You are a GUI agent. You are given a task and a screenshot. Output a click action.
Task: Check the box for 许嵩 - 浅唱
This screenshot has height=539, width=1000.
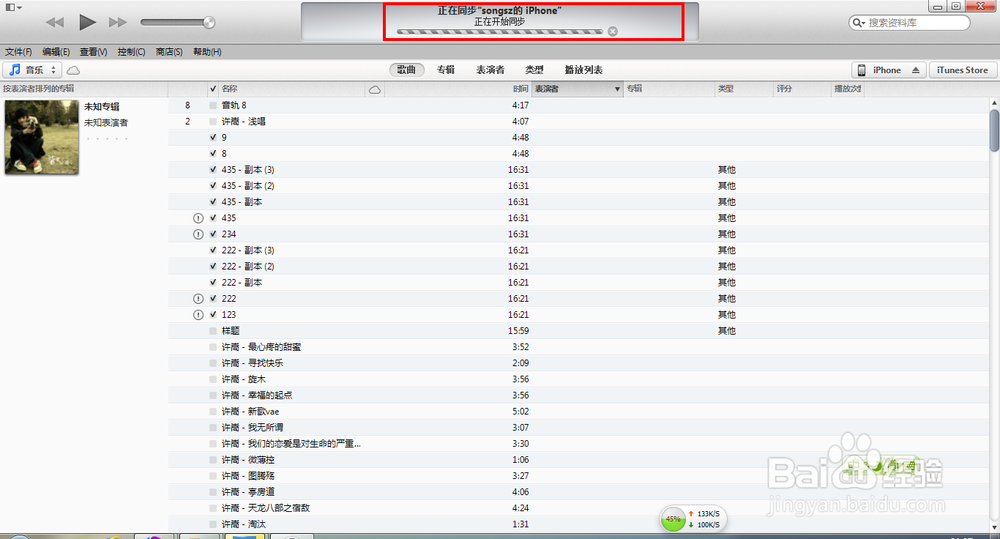213,121
